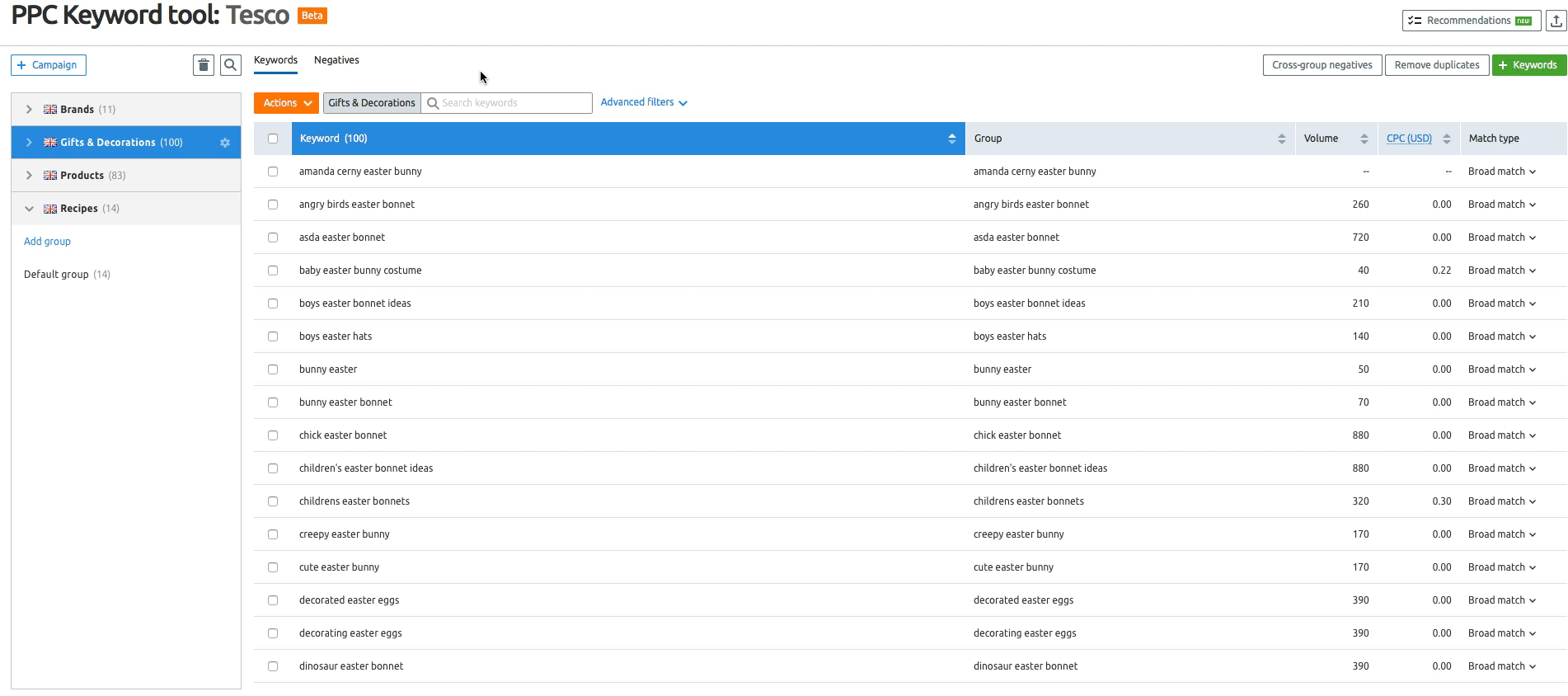
Task: Click the 0.22 CPC value
Action: (1442, 270)
